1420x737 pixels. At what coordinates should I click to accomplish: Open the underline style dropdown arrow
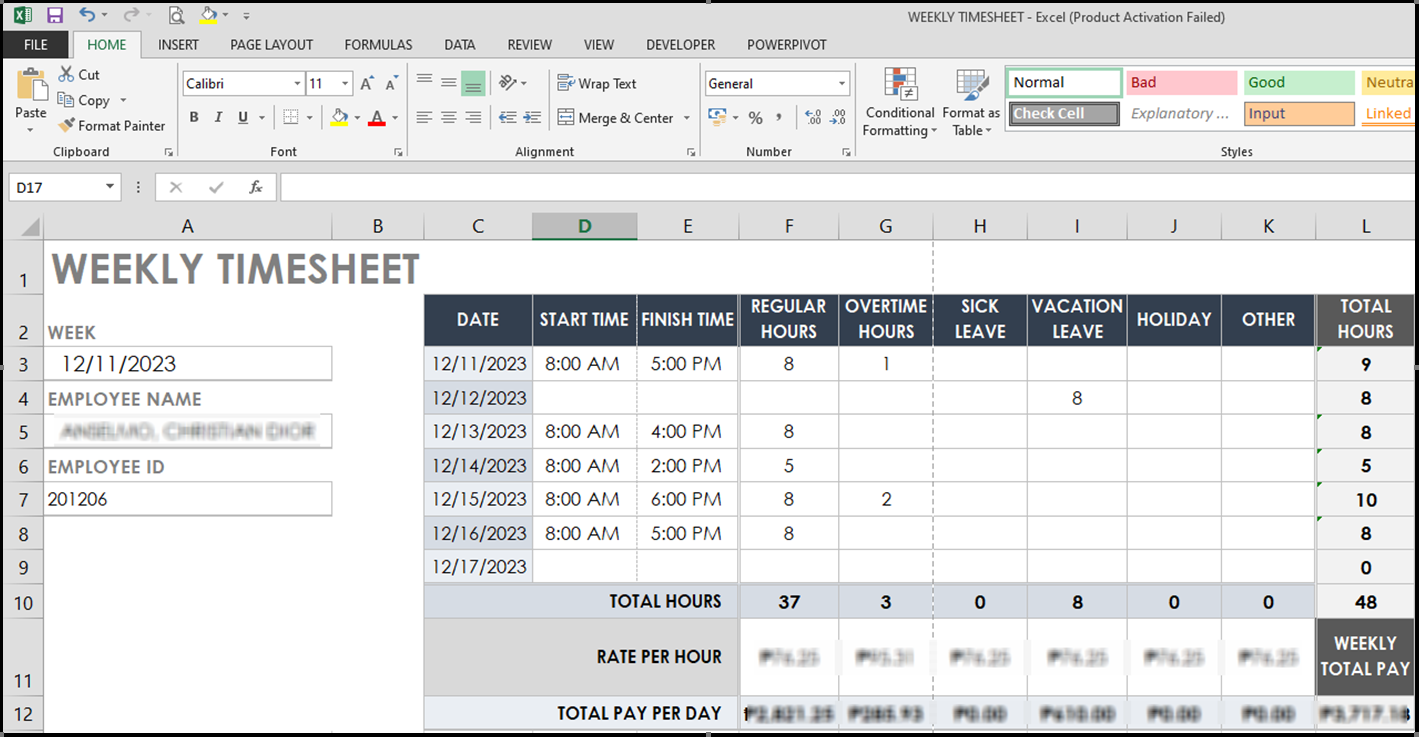click(260, 118)
